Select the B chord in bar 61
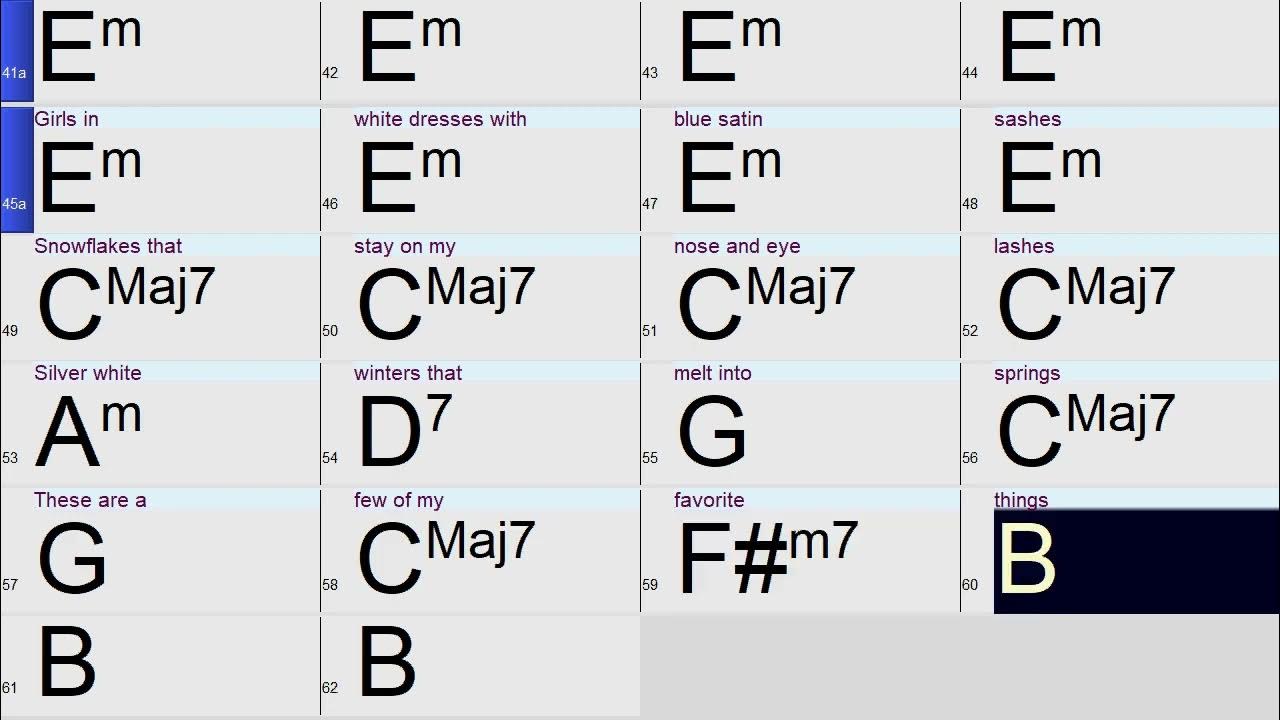Screen dimensions: 1280x720 pos(66,662)
